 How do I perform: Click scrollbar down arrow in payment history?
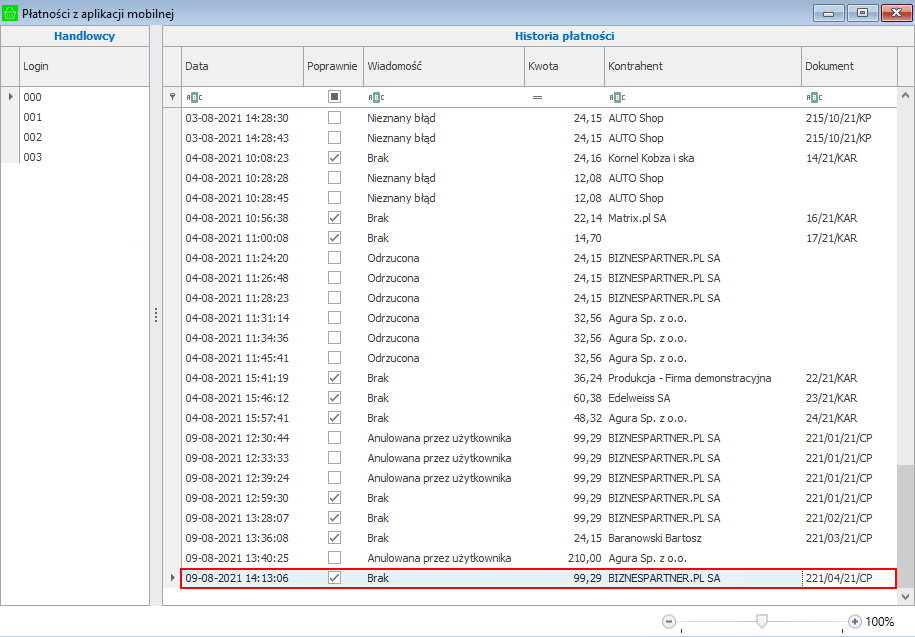click(905, 596)
